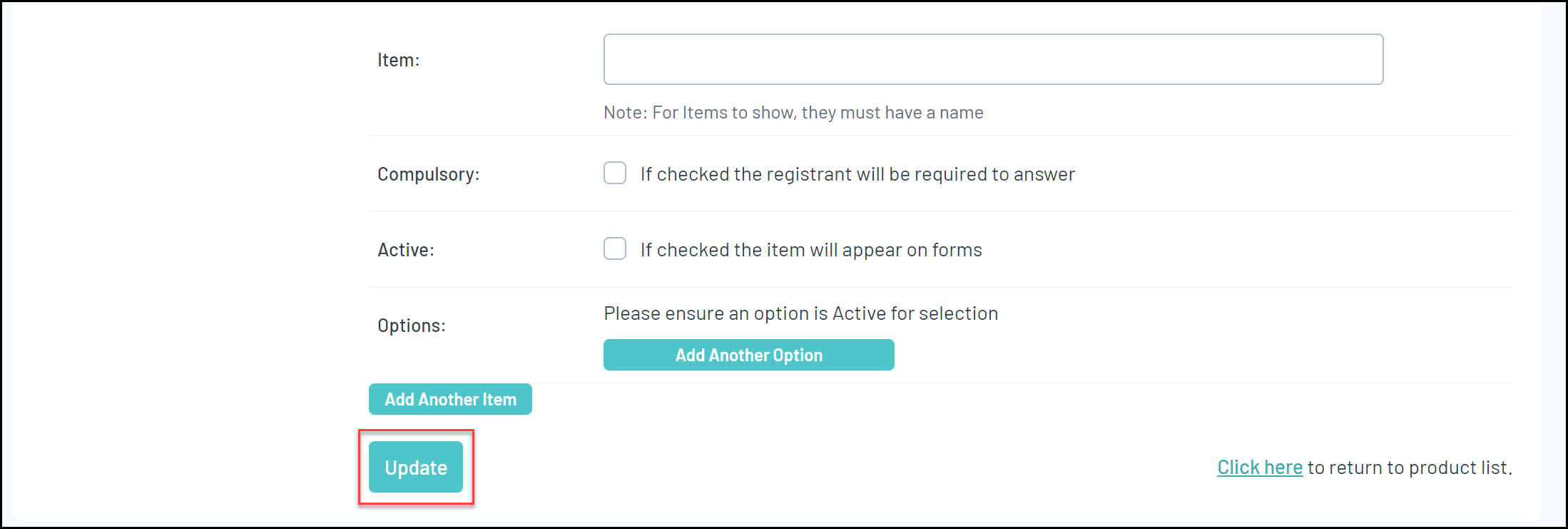
Task: Focus the empty text box beside Item
Action: point(993,59)
